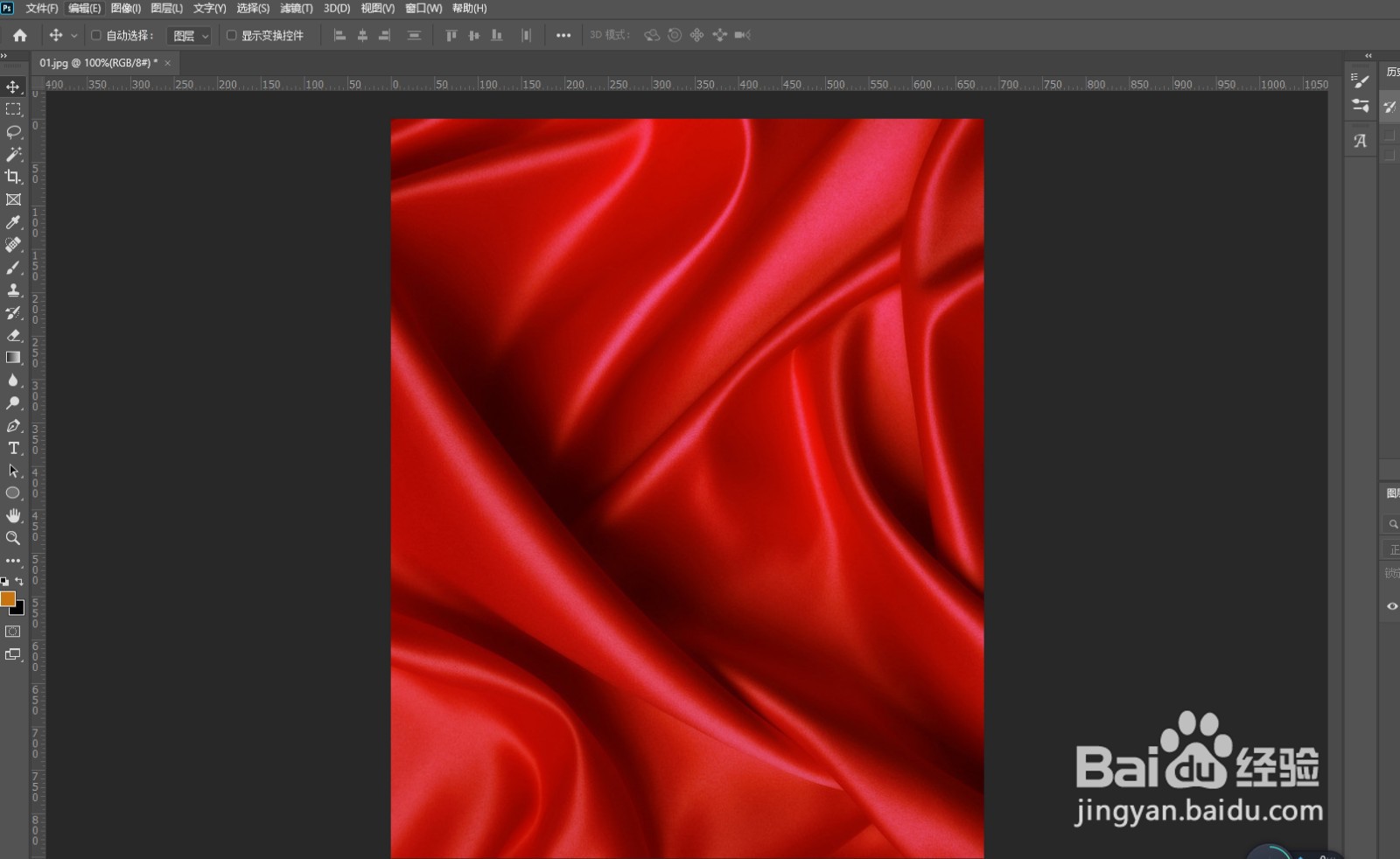Viewport: 1400px width, 859px height.
Task: Go to the Home screen
Action: (20, 35)
